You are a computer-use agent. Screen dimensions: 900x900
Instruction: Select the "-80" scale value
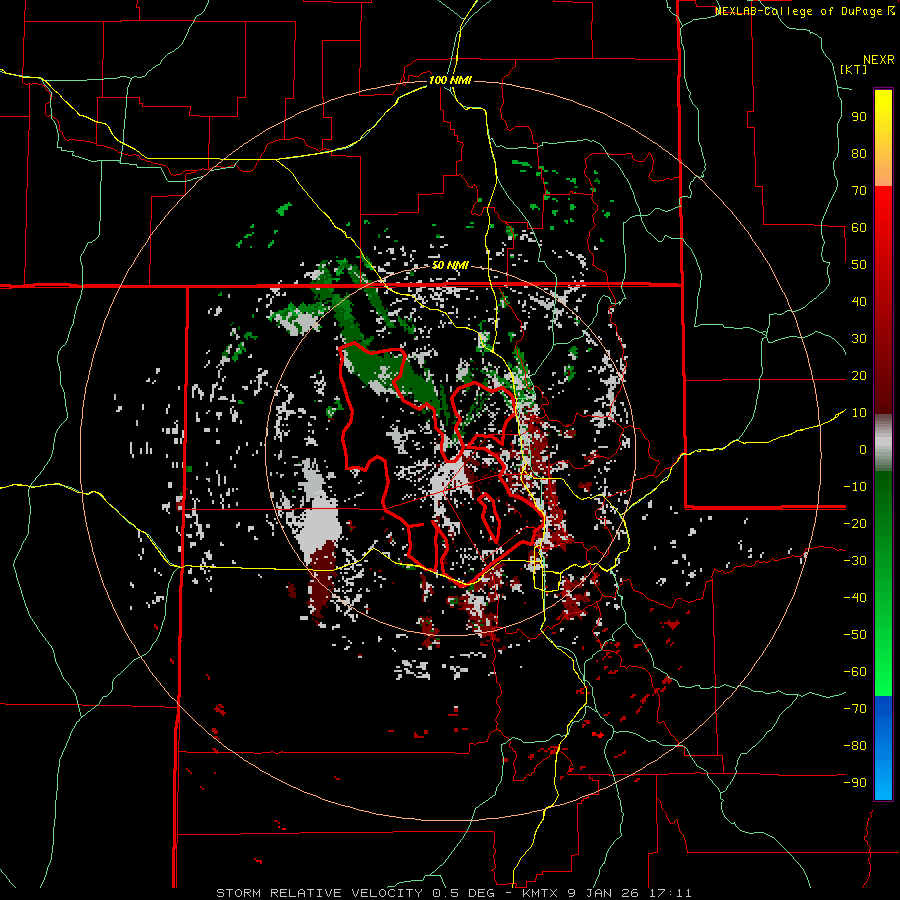point(855,746)
